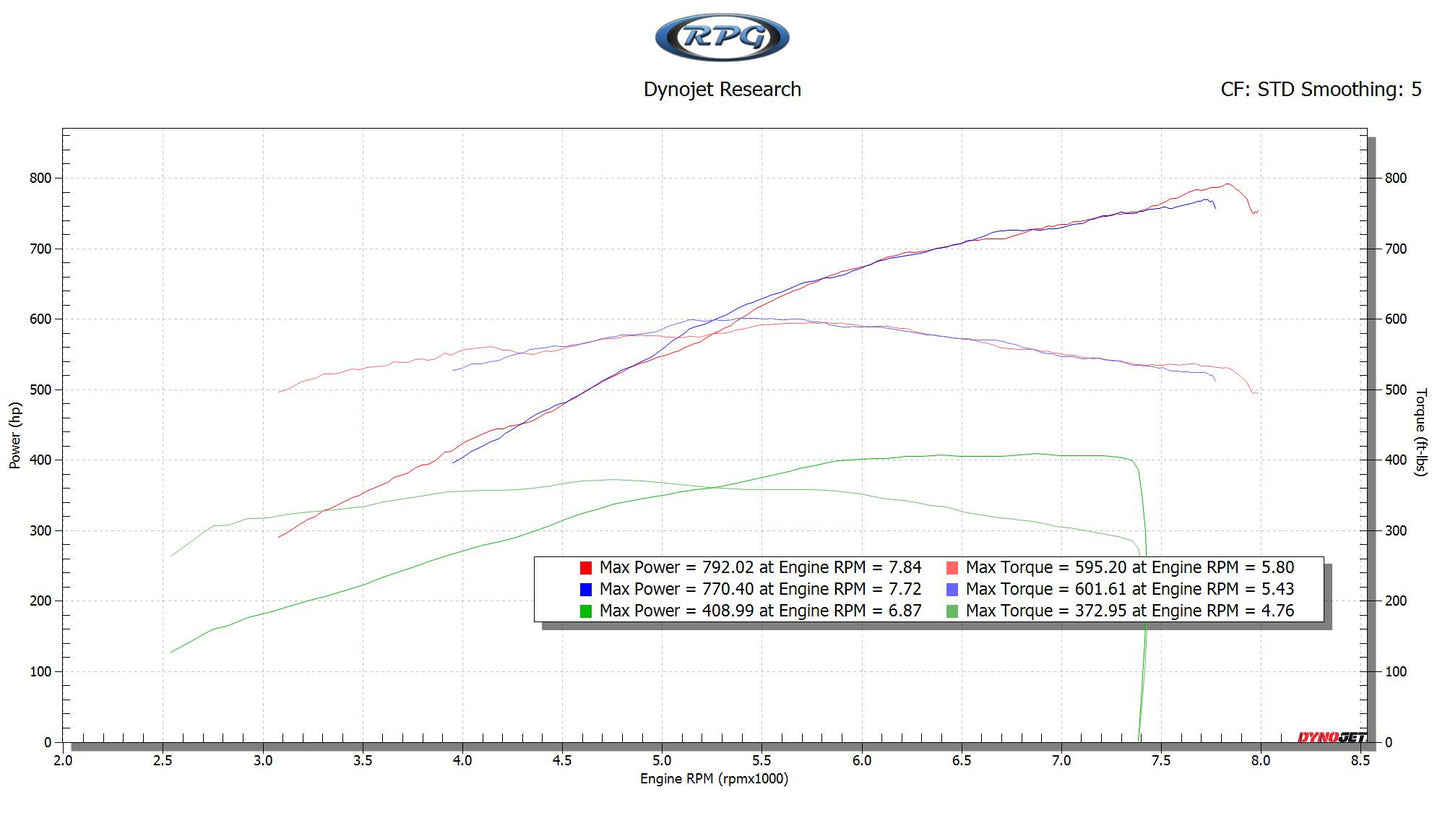Select the red Max Power legend swatch

[586, 568]
